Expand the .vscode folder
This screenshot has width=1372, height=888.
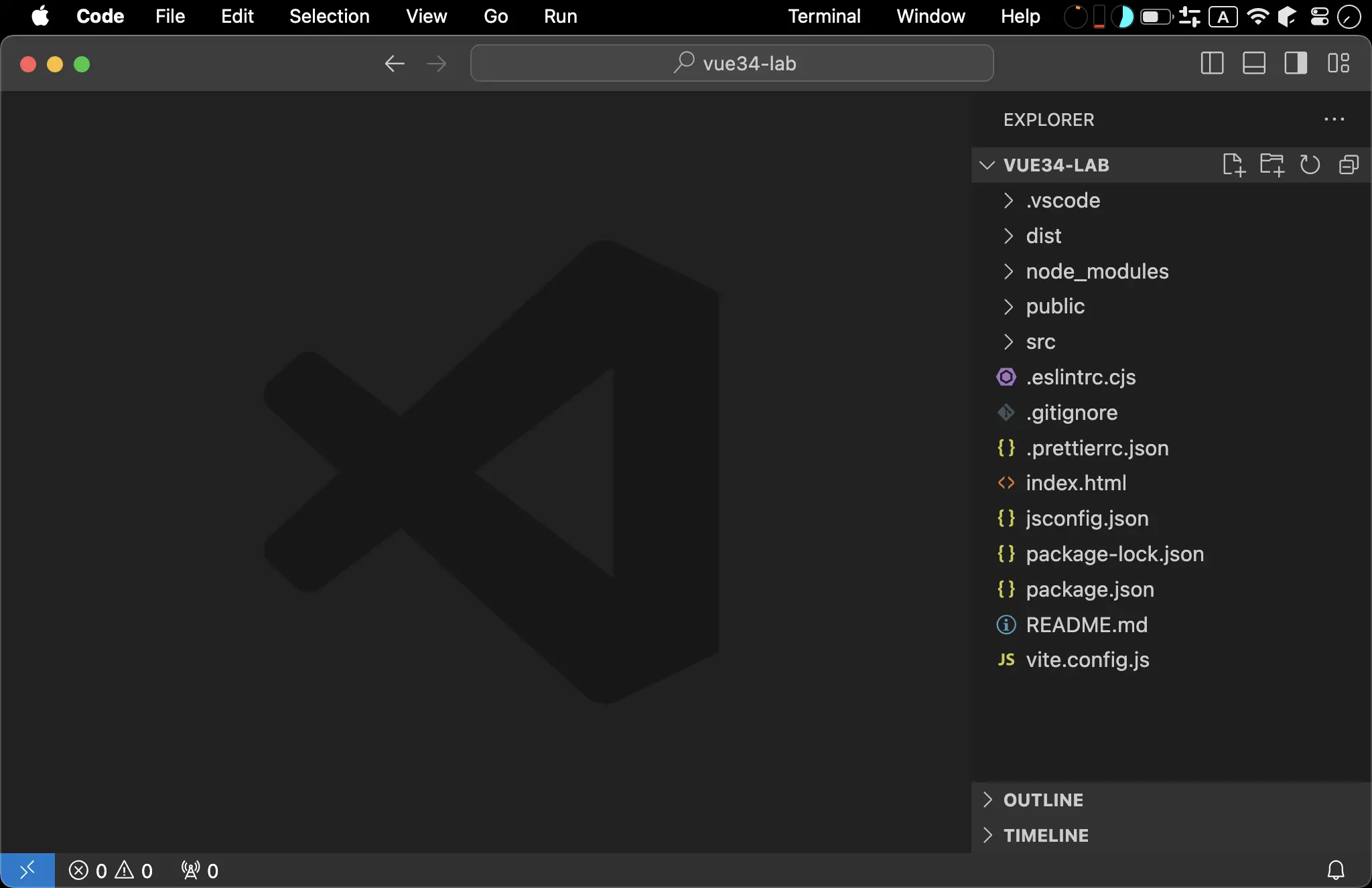1171,200
